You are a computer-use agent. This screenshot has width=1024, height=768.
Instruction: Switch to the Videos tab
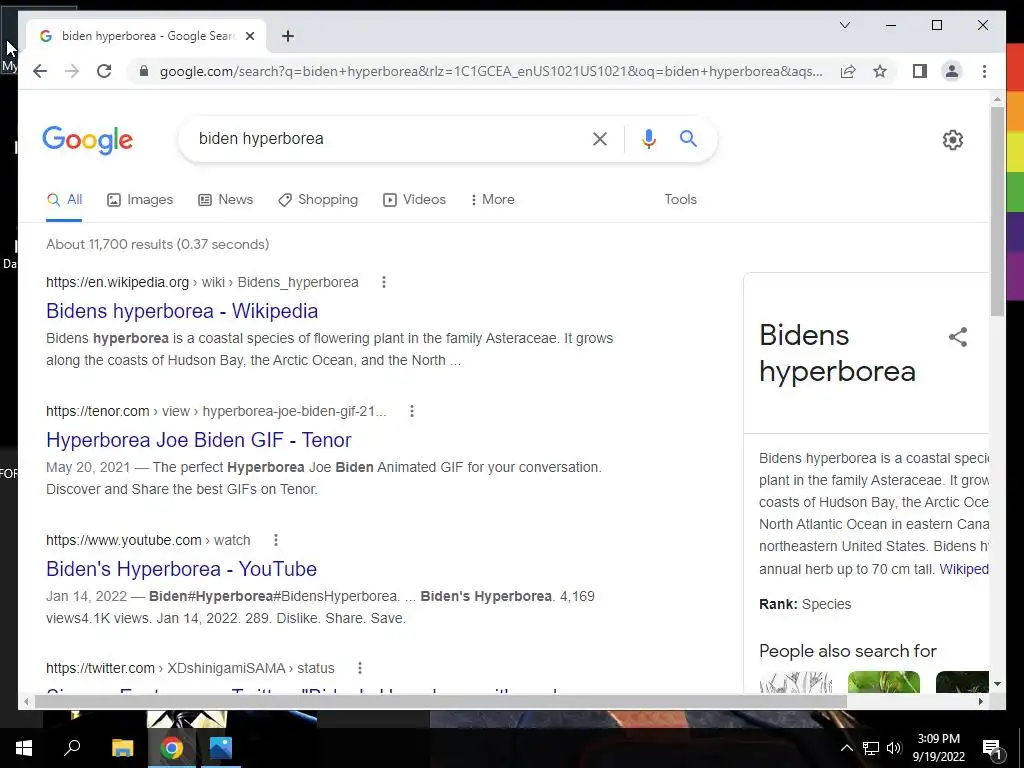(x=414, y=199)
